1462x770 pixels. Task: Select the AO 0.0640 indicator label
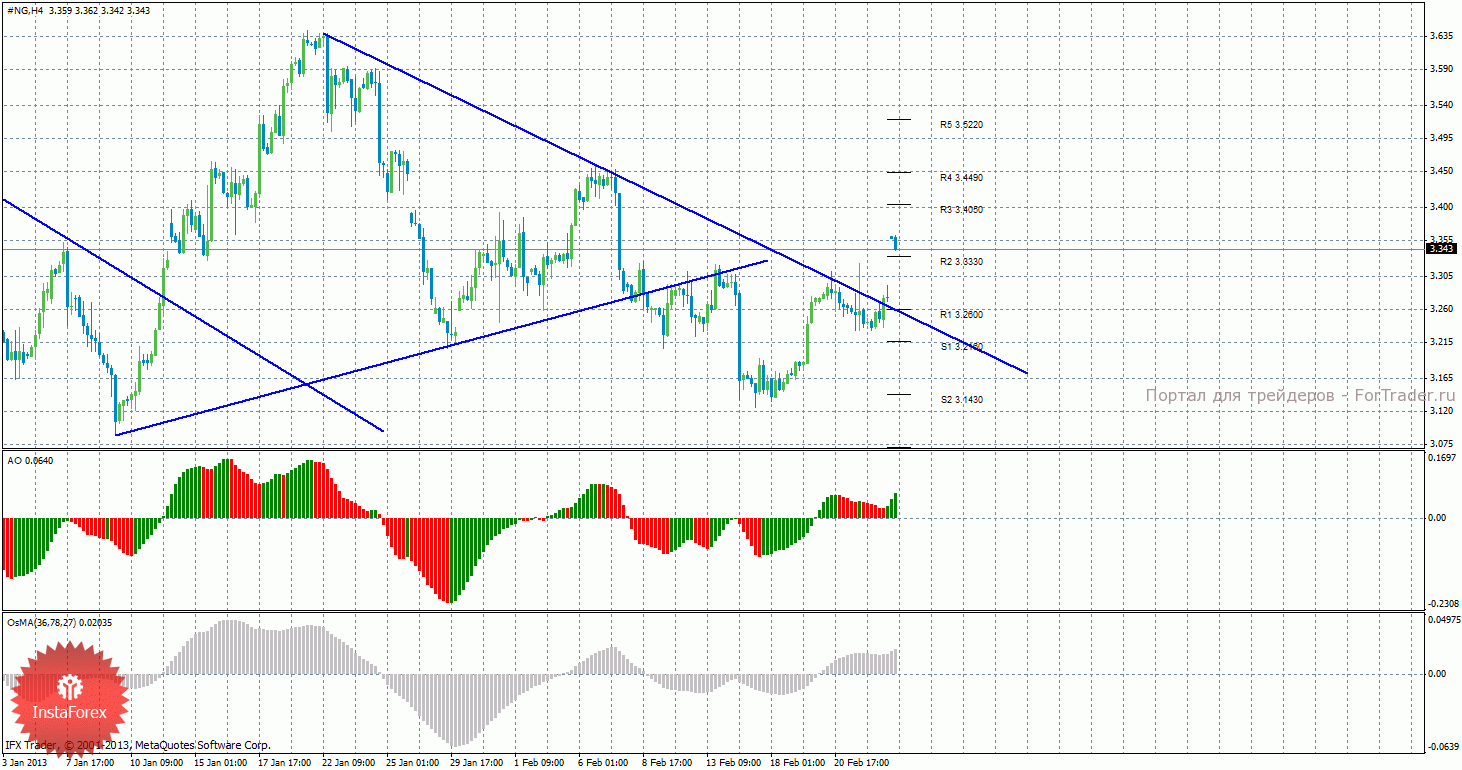coord(30,460)
